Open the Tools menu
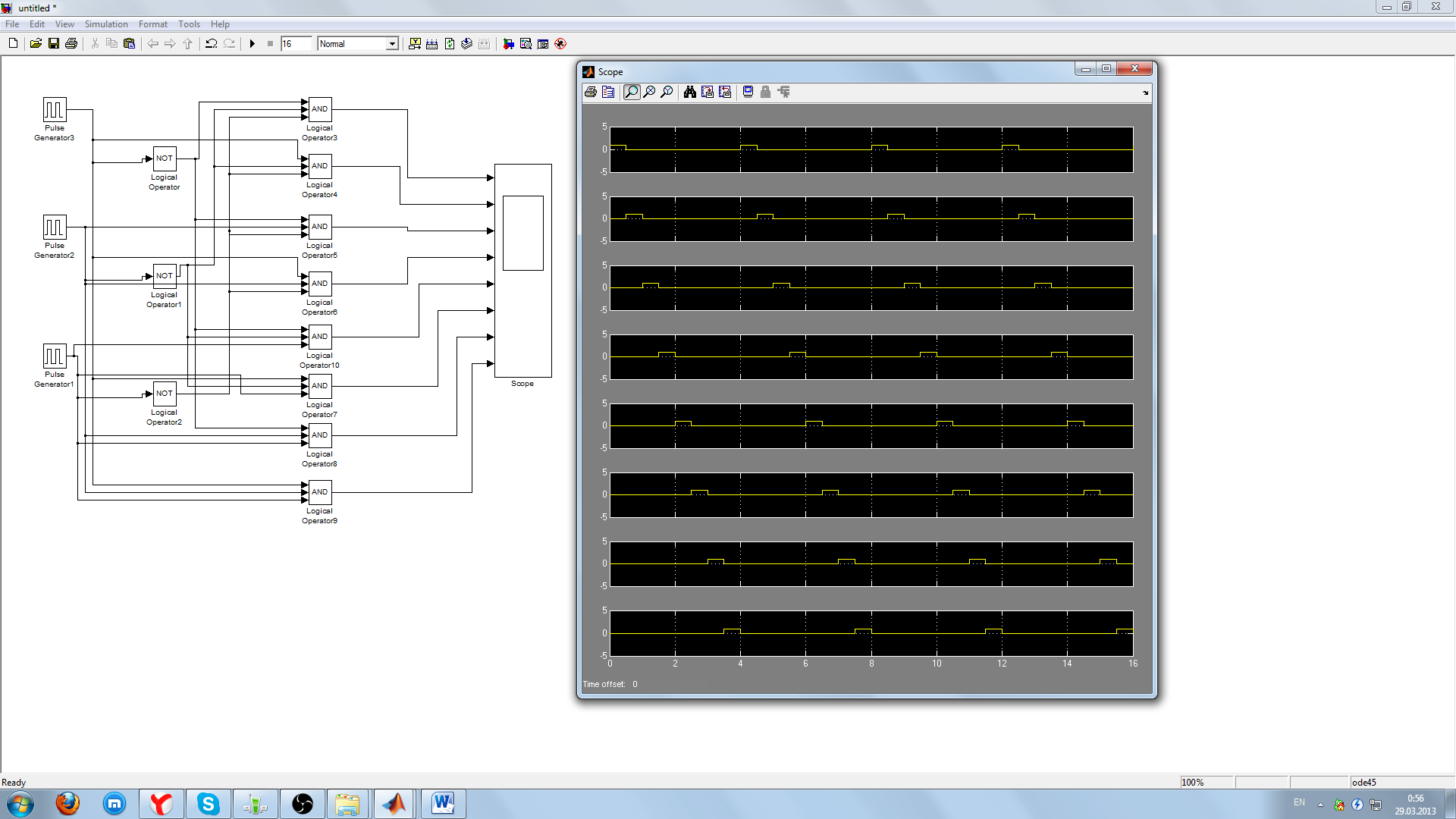This screenshot has width=1456, height=819. coord(189,24)
